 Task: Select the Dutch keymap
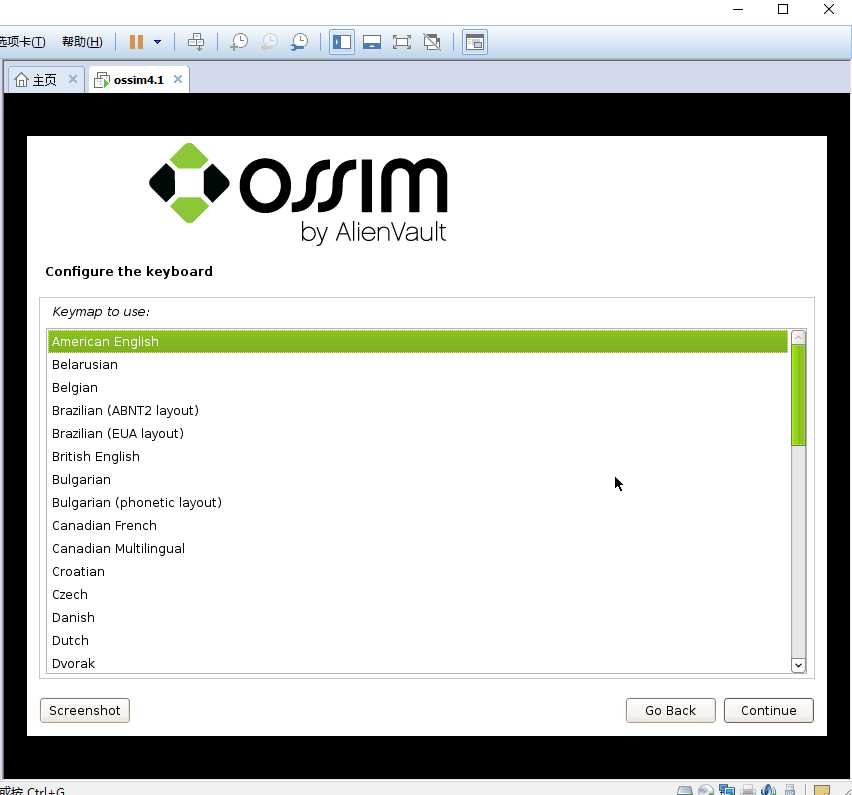point(417,641)
